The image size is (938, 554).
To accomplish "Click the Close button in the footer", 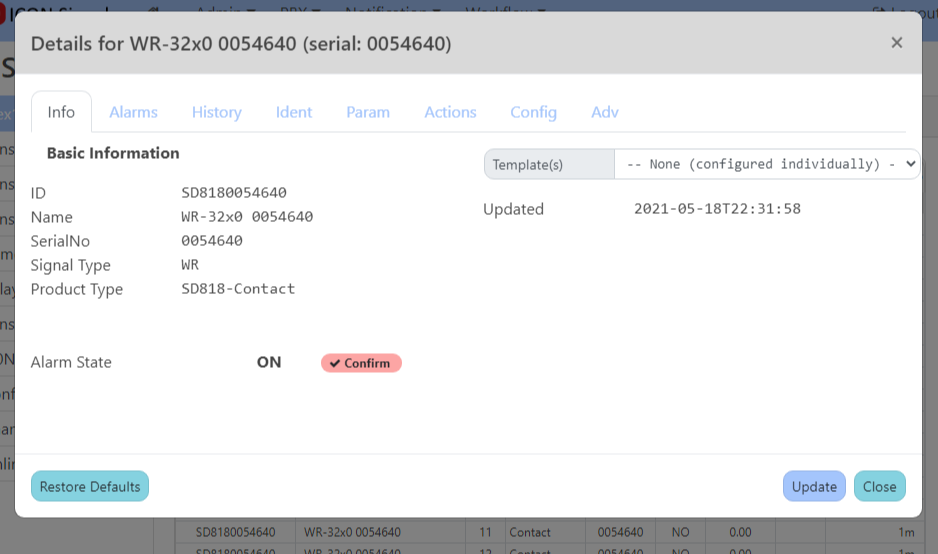I will coord(879,486).
